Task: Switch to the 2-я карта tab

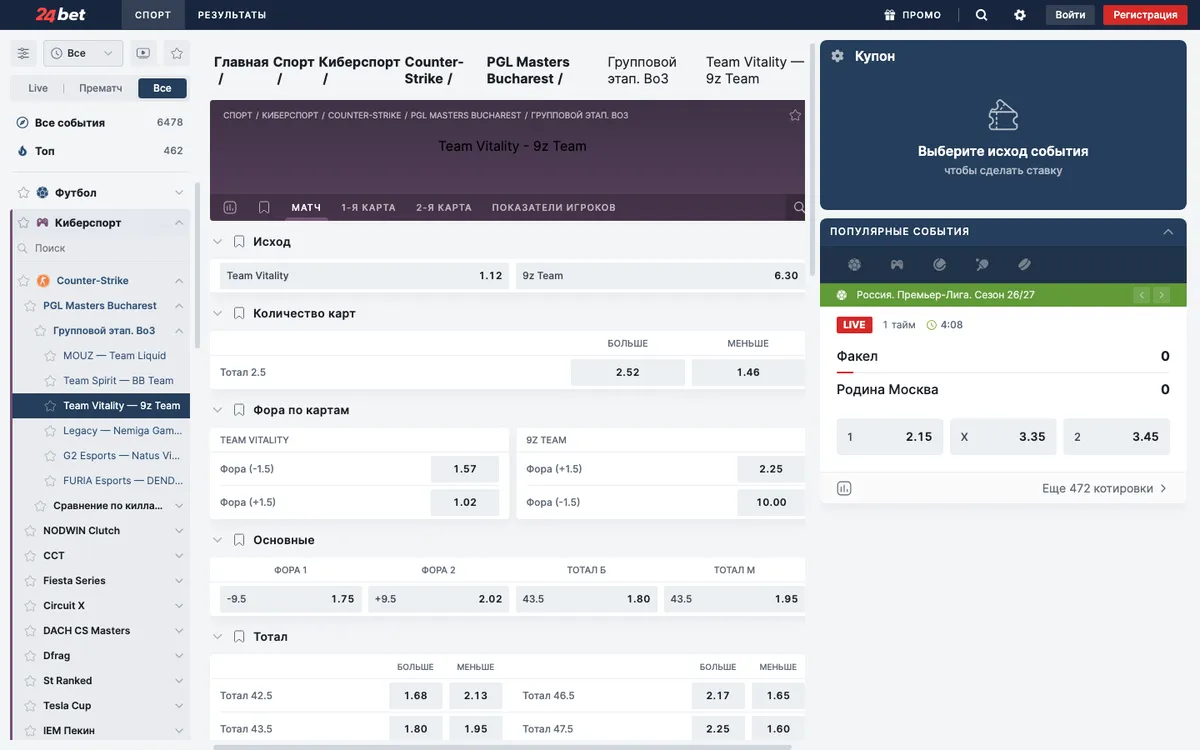Action: [444, 208]
